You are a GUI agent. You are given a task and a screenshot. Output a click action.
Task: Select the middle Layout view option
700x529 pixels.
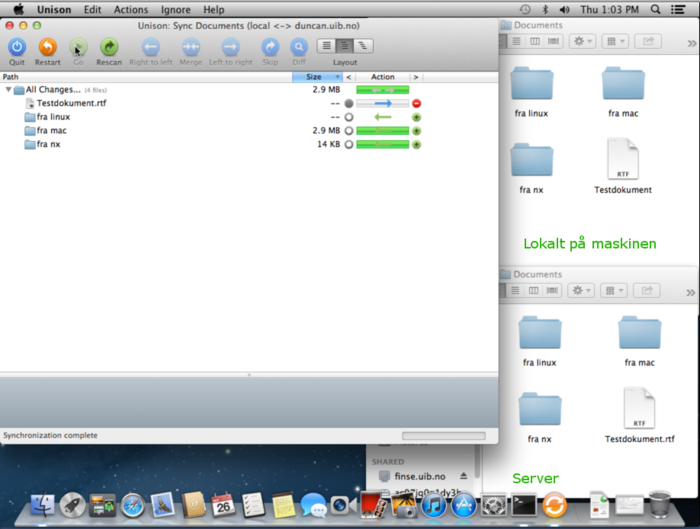coord(344,46)
